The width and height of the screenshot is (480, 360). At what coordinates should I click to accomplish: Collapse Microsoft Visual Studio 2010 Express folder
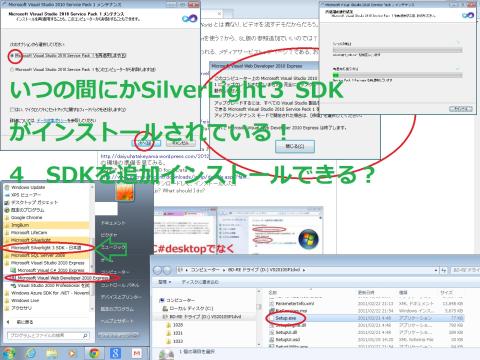coord(44,263)
